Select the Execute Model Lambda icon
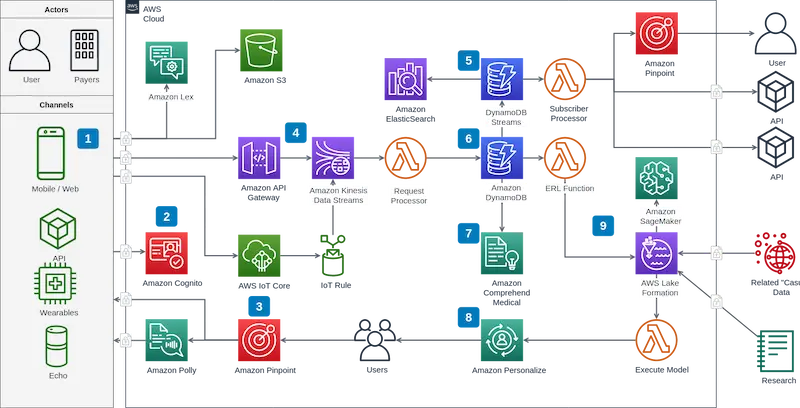800x408 pixels. coord(656,340)
